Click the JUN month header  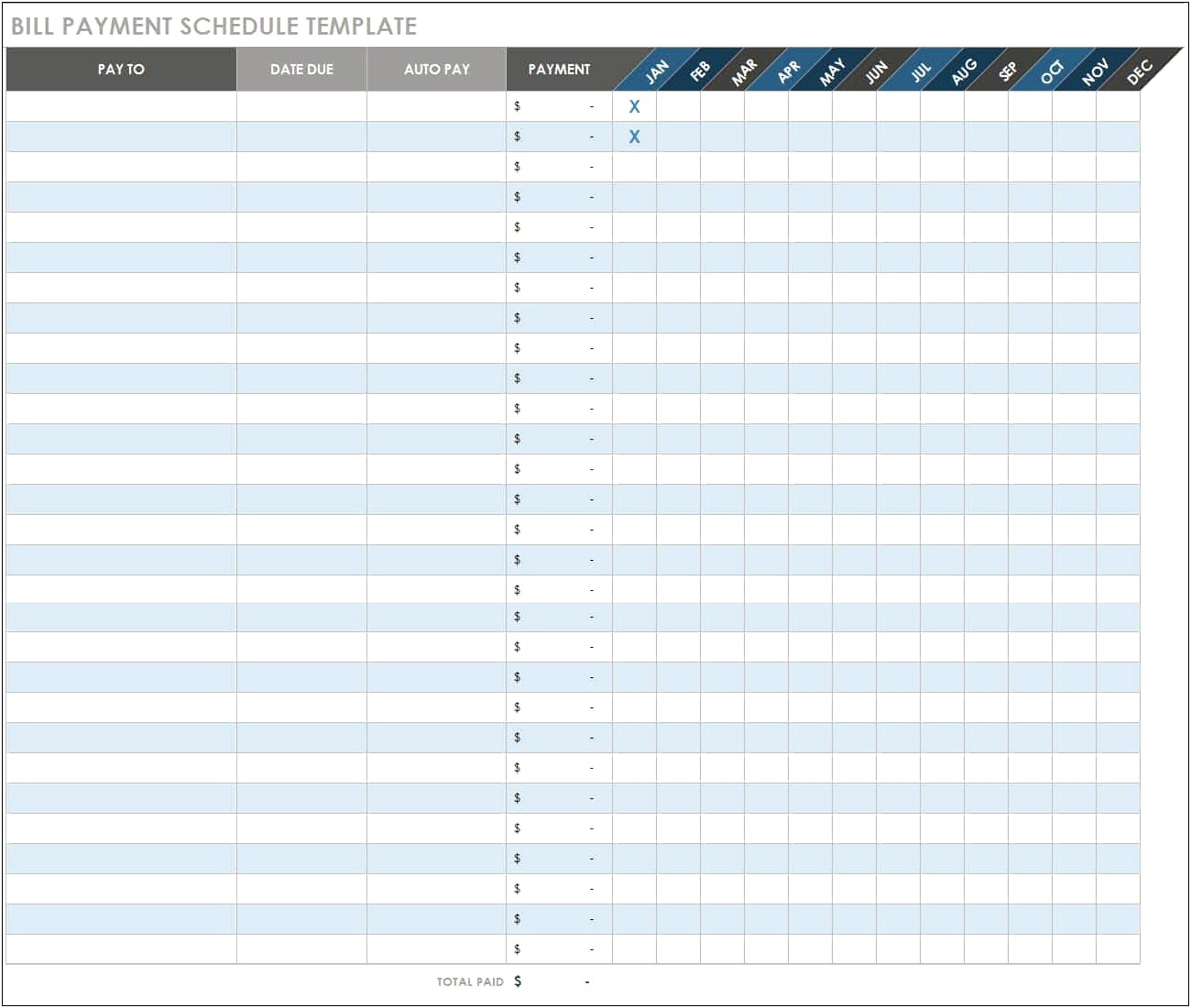pos(876,71)
